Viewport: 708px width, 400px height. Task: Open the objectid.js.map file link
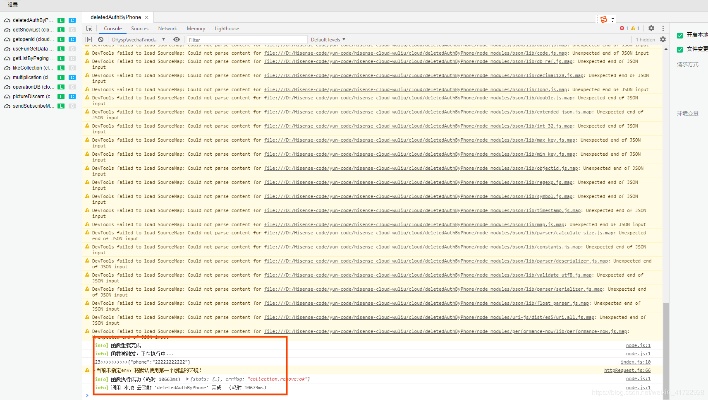pos(421,168)
